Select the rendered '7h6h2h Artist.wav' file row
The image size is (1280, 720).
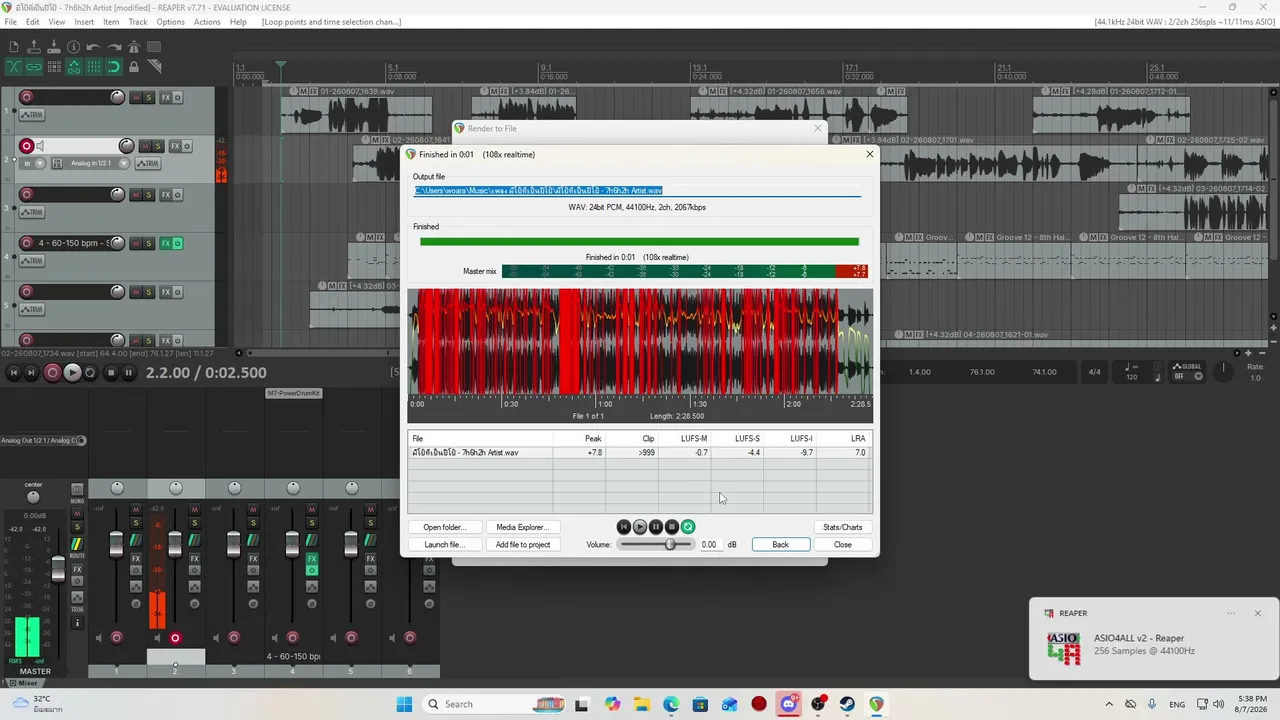coord(640,453)
